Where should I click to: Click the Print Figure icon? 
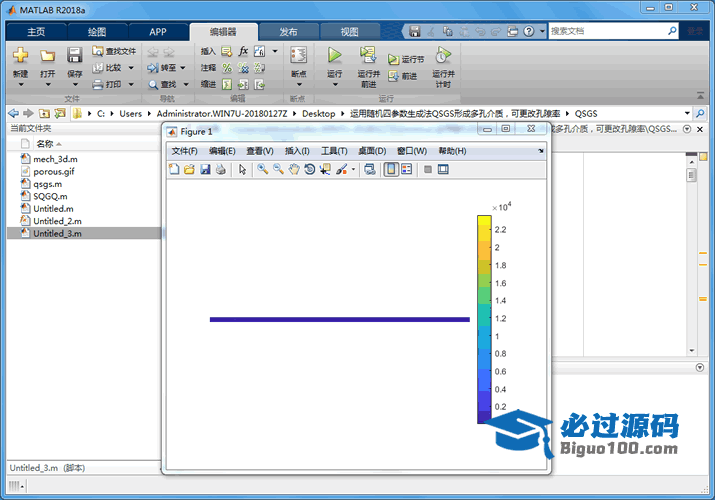(x=220, y=170)
